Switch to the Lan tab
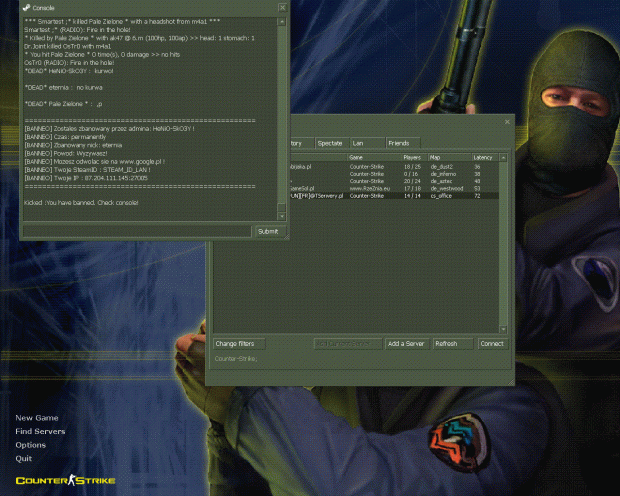Viewport: 620px width, 496px height. (x=367, y=143)
